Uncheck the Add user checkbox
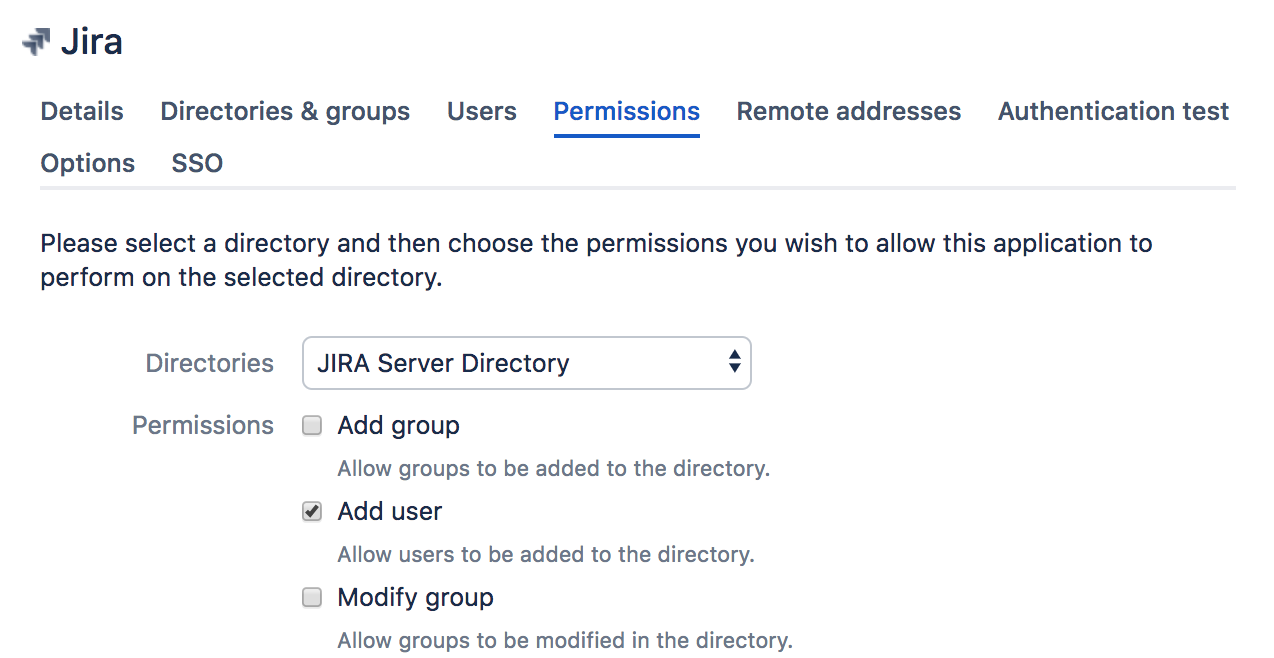The image size is (1274, 658). coord(312,511)
